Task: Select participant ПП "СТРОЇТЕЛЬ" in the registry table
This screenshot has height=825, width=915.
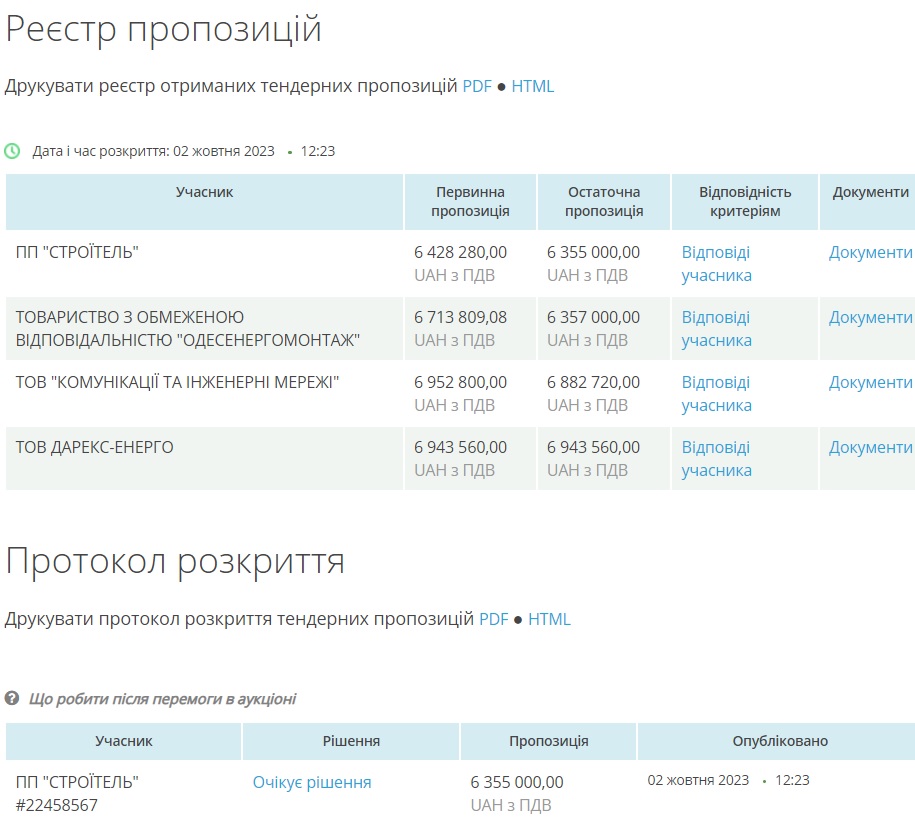Action: click(x=77, y=252)
